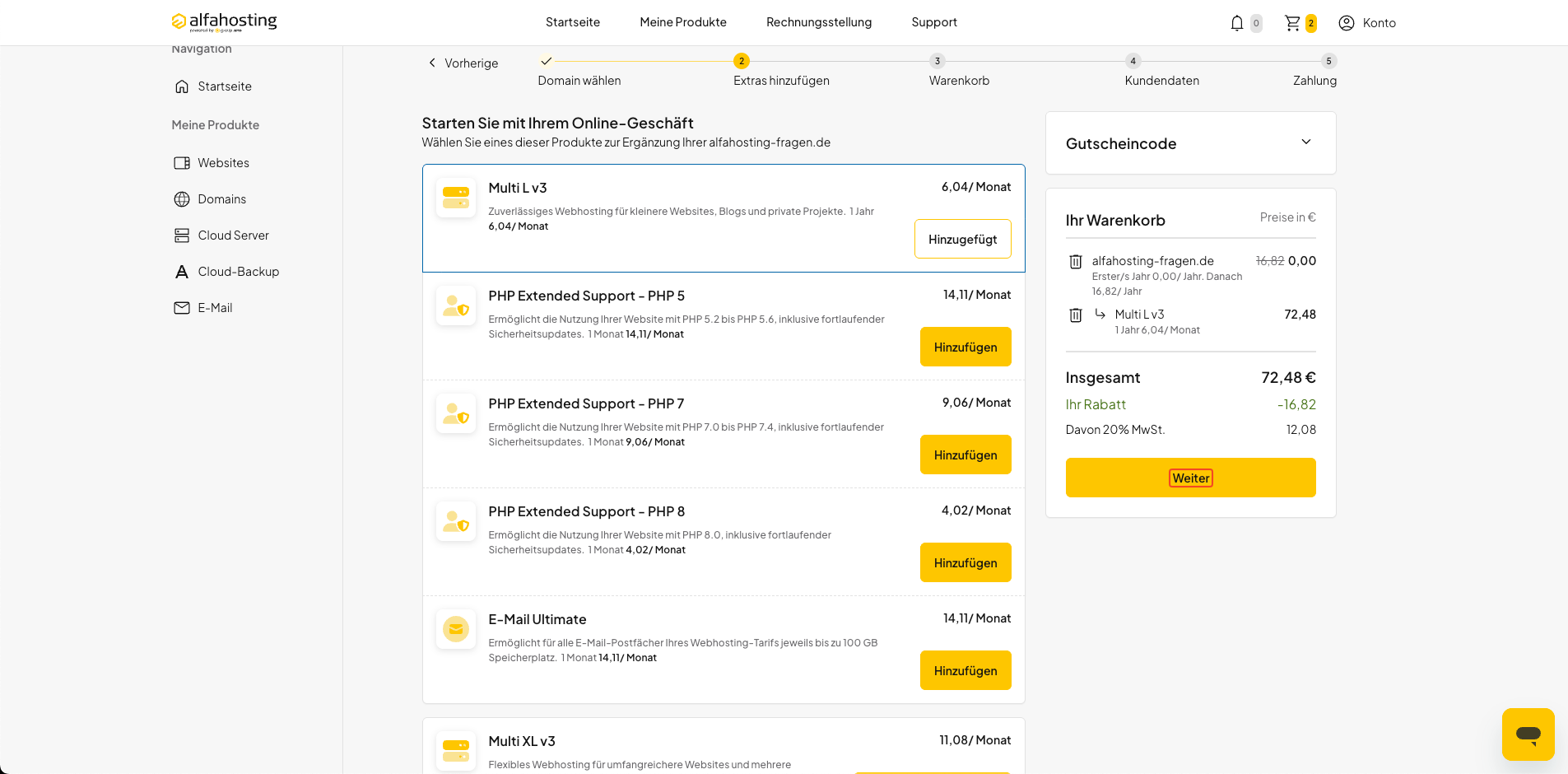Go to Warenkorb step 3
The width and height of the screenshot is (1568, 774).
click(937, 61)
